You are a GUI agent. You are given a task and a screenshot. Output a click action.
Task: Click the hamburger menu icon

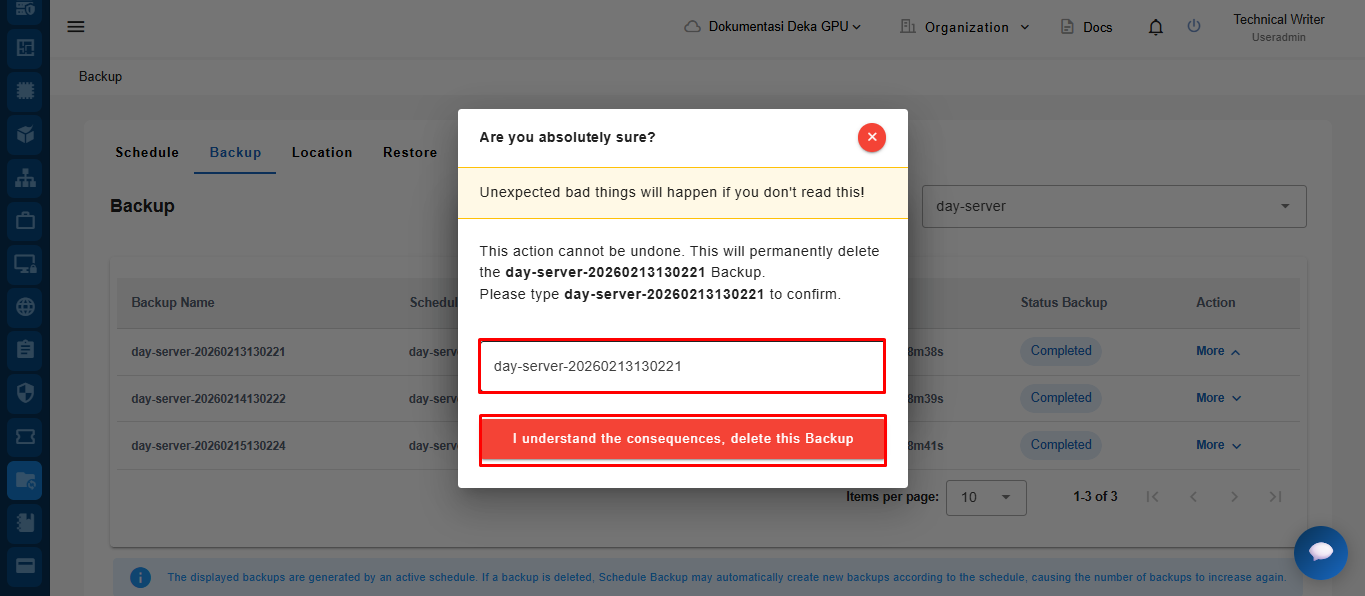(76, 27)
